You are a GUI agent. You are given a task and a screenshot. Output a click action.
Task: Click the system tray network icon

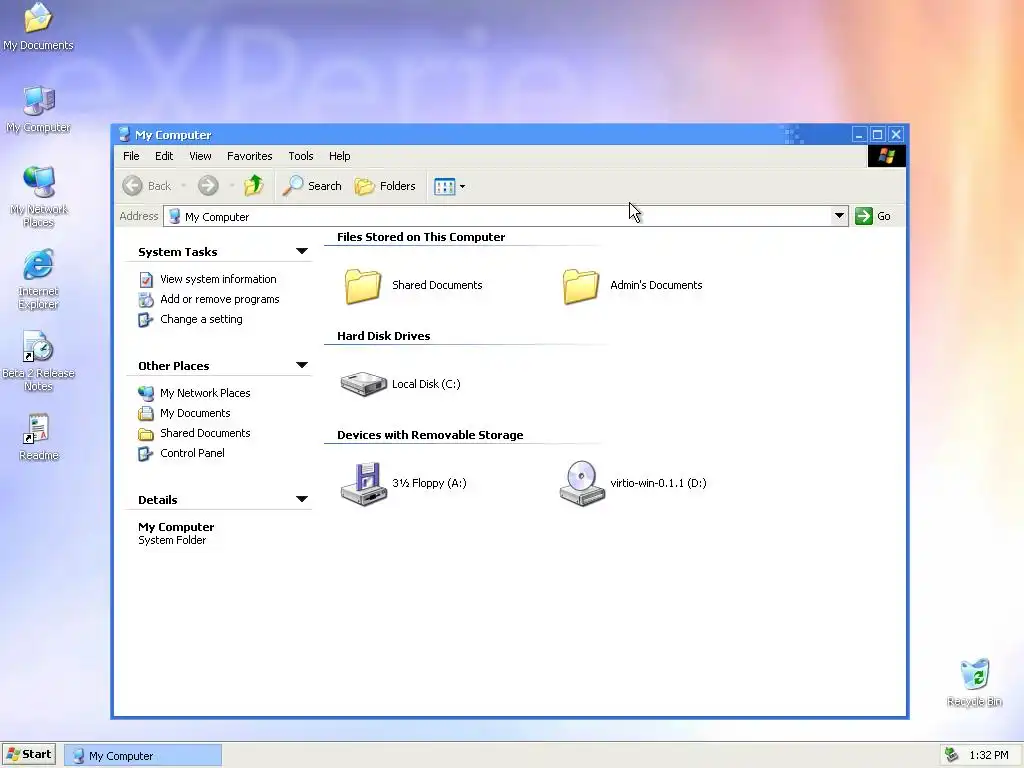pyautogui.click(x=952, y=755)
